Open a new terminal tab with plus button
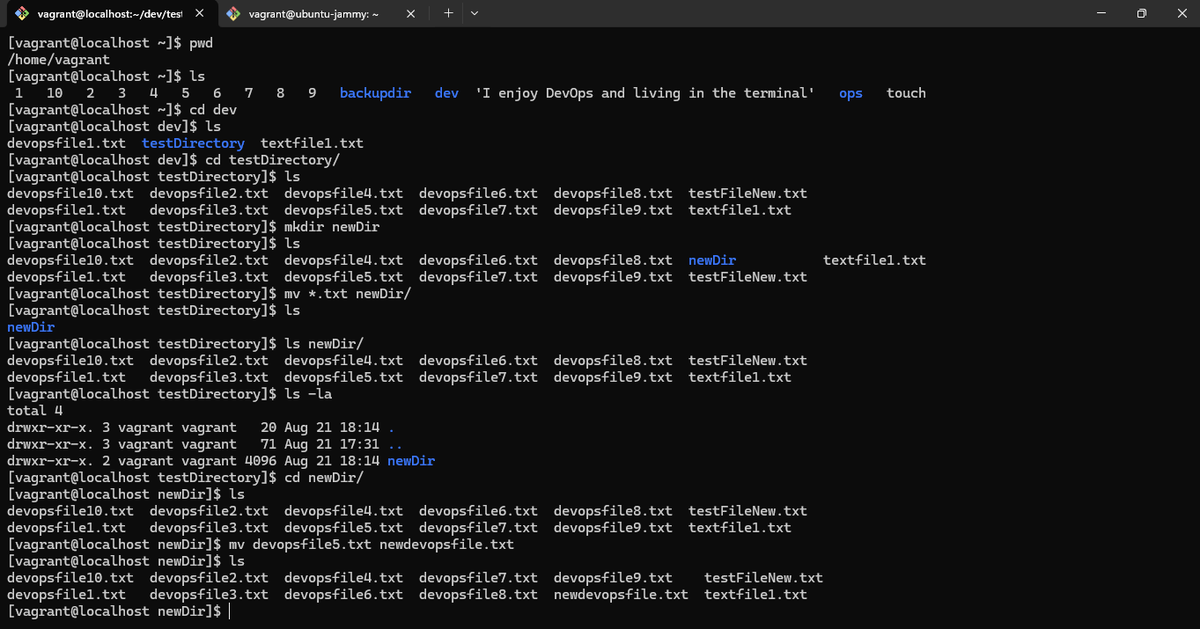 tap(448, 13)
